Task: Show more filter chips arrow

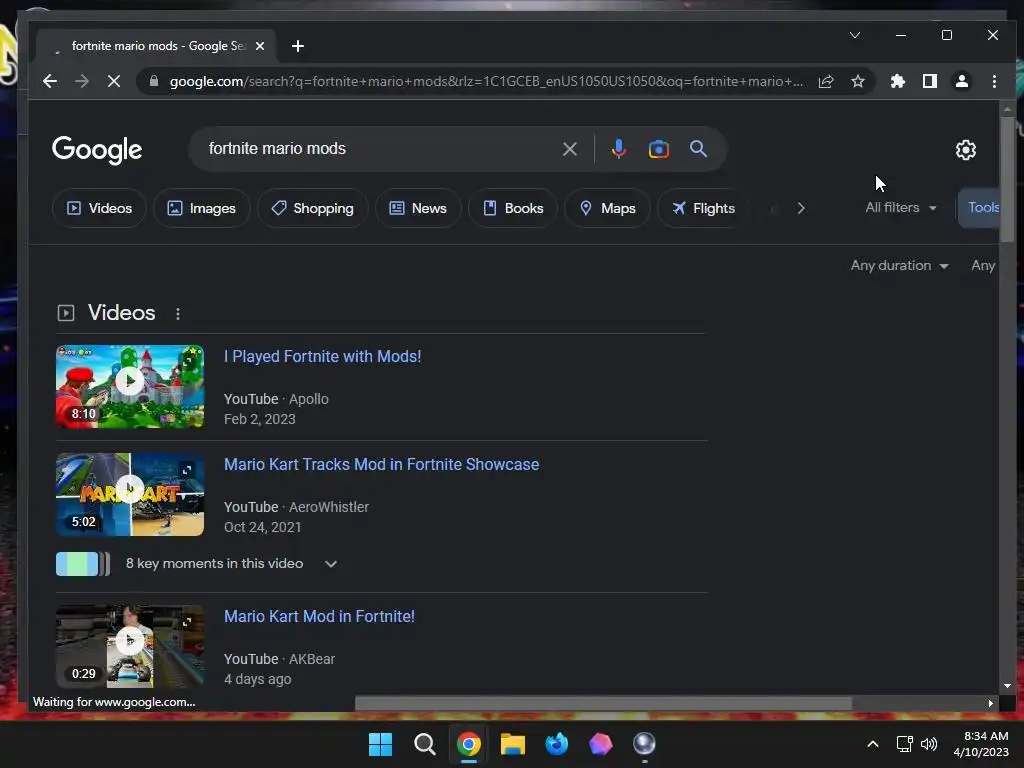Action: pos(801,208)
